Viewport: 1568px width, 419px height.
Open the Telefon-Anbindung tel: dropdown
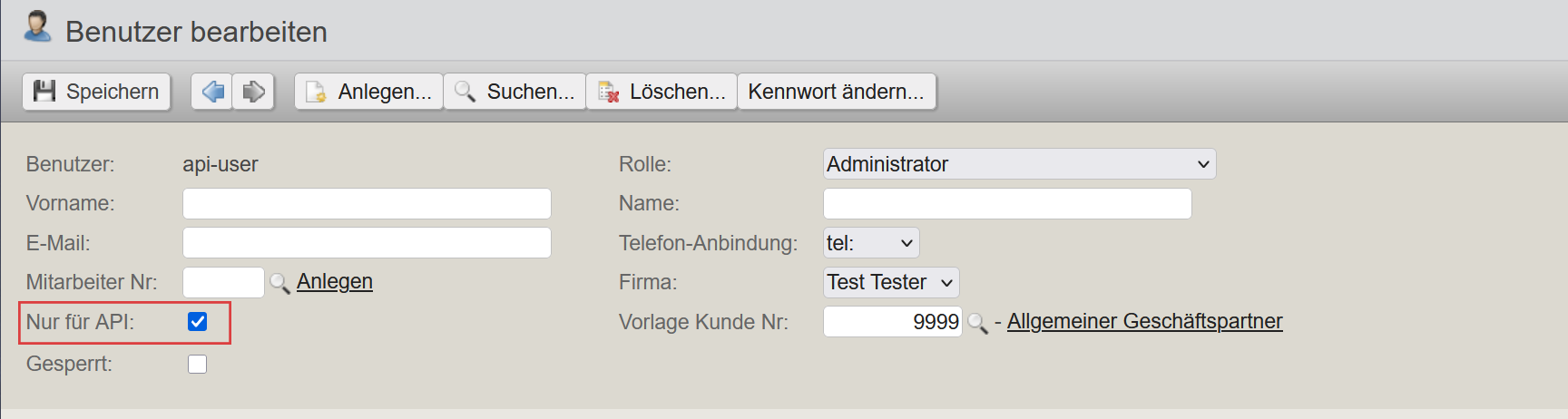coord(871,243)
